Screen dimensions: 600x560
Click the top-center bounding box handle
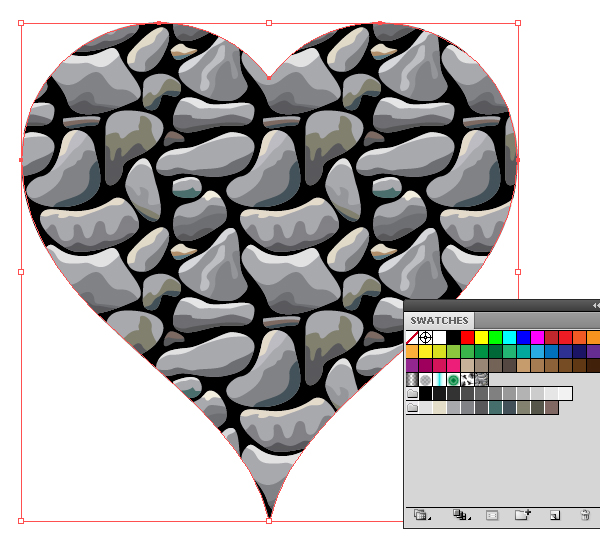(269, 23)
